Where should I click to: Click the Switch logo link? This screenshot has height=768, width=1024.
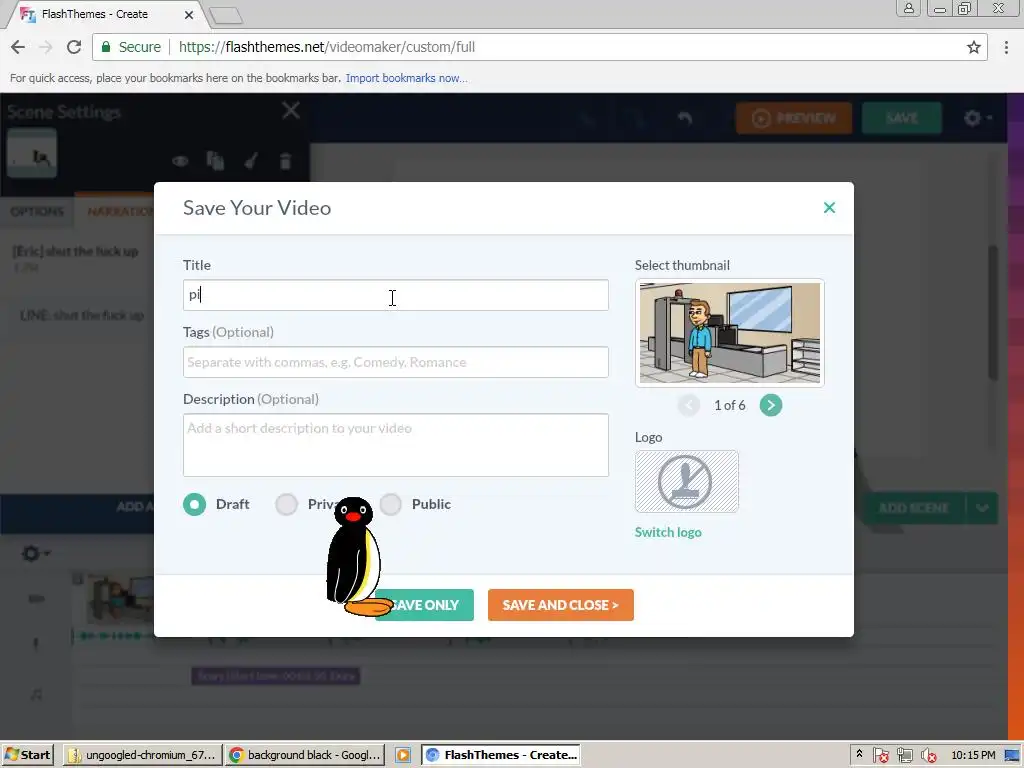coord(668,532)
